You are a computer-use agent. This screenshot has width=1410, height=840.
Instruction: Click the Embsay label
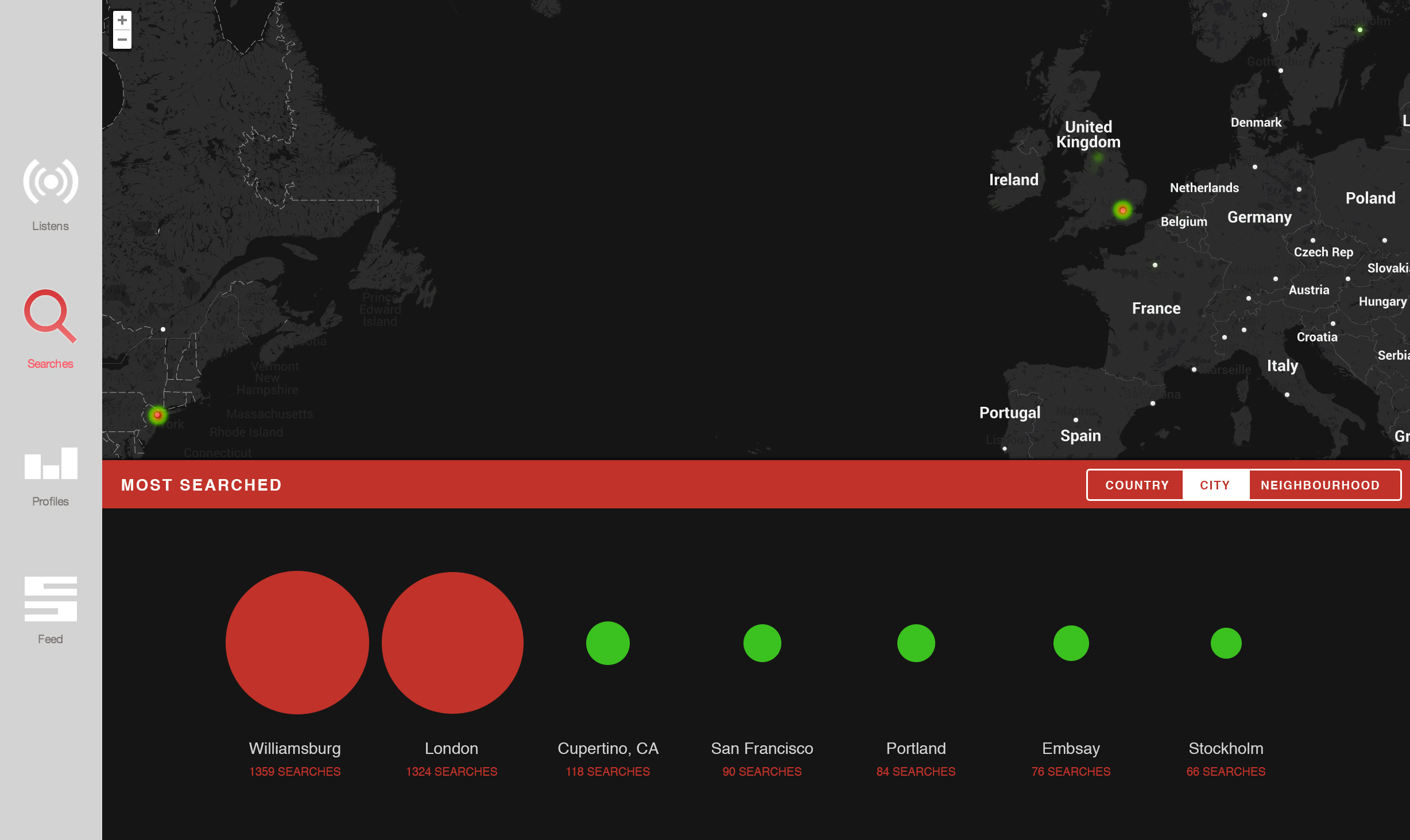tap(1071, 749)
